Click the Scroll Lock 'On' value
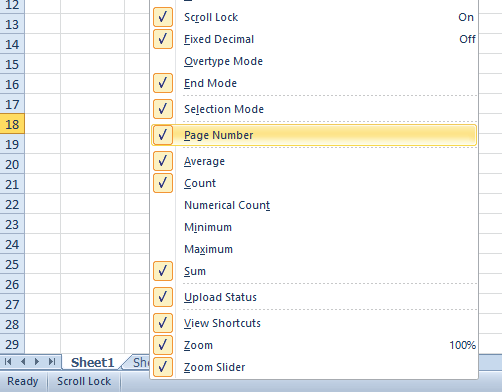This screenshot has width=502, height=392. [466, 17]
